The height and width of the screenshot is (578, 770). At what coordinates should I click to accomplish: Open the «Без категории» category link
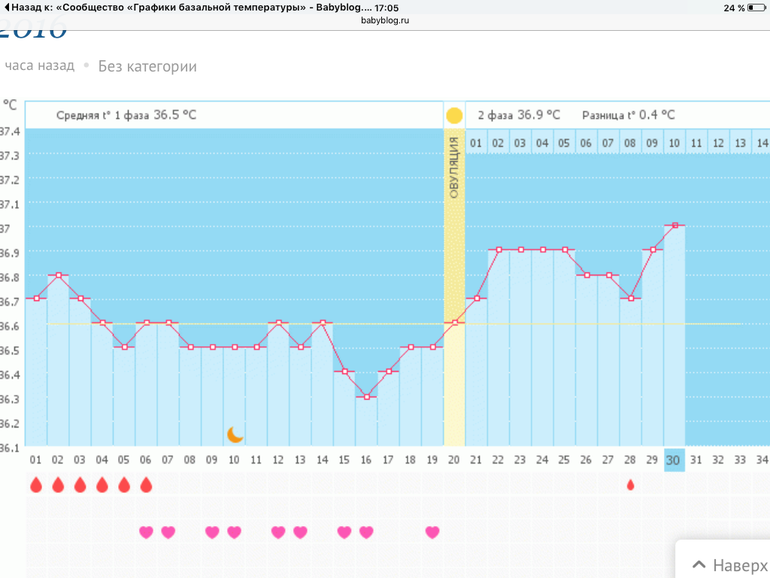147,66
